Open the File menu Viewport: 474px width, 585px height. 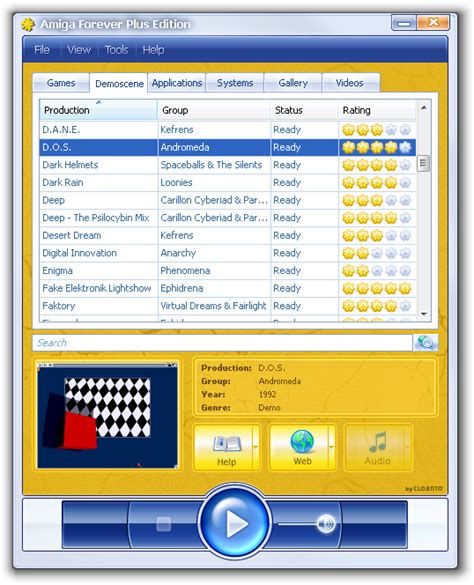pos(42,50)
